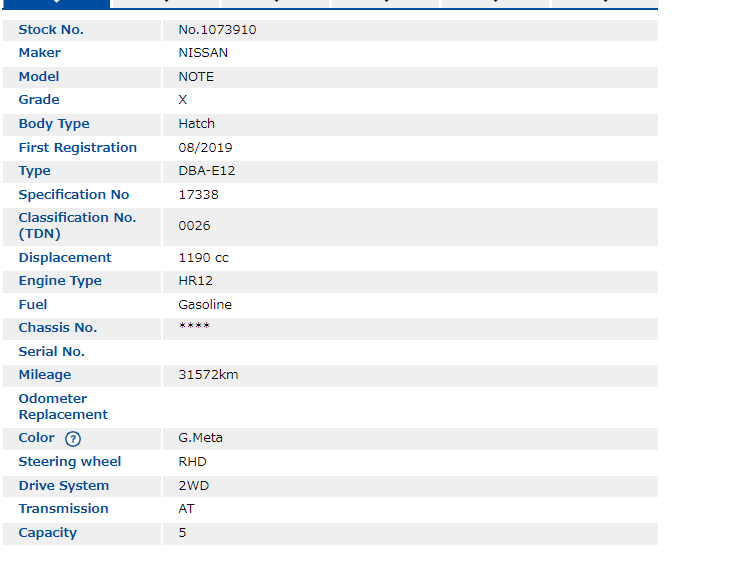The image size is (733, 568).
Task: Select the active blue tab at top left
Action: coord(55,3)
